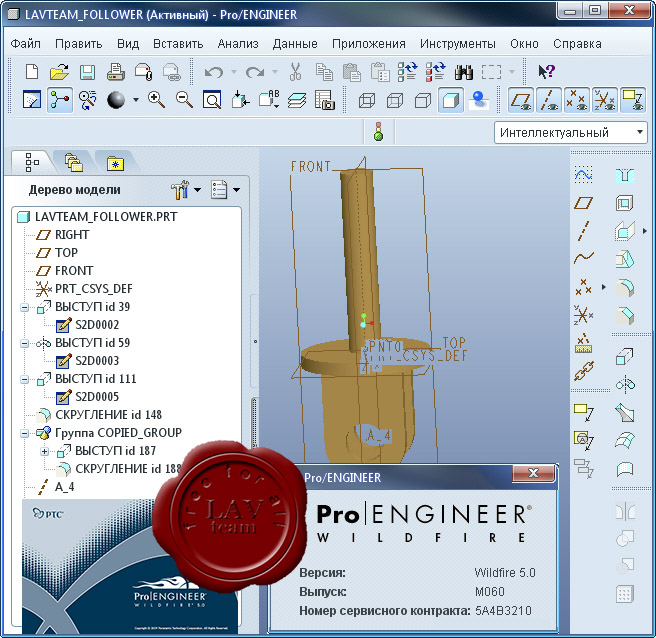Print the model using the printer icon
The image size is (656, 638).
point(115,72)
